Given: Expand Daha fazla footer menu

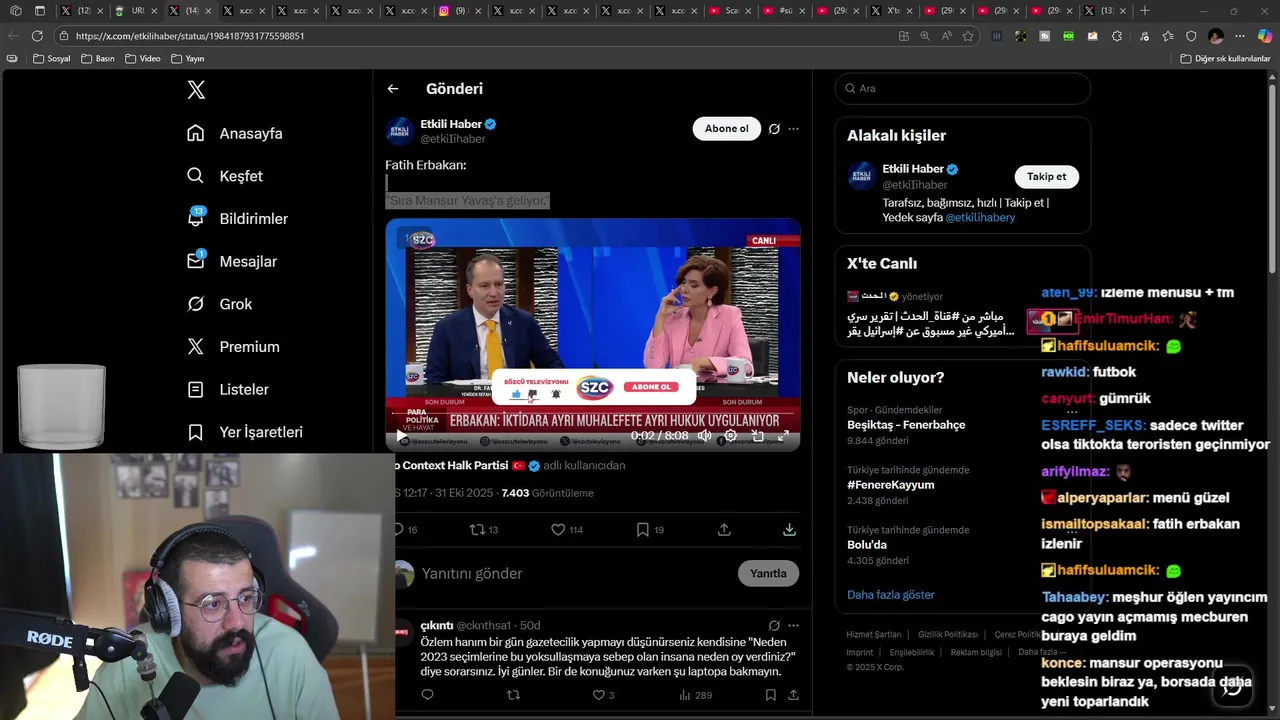Looking at the screenshot, I should click(1042, 652).
